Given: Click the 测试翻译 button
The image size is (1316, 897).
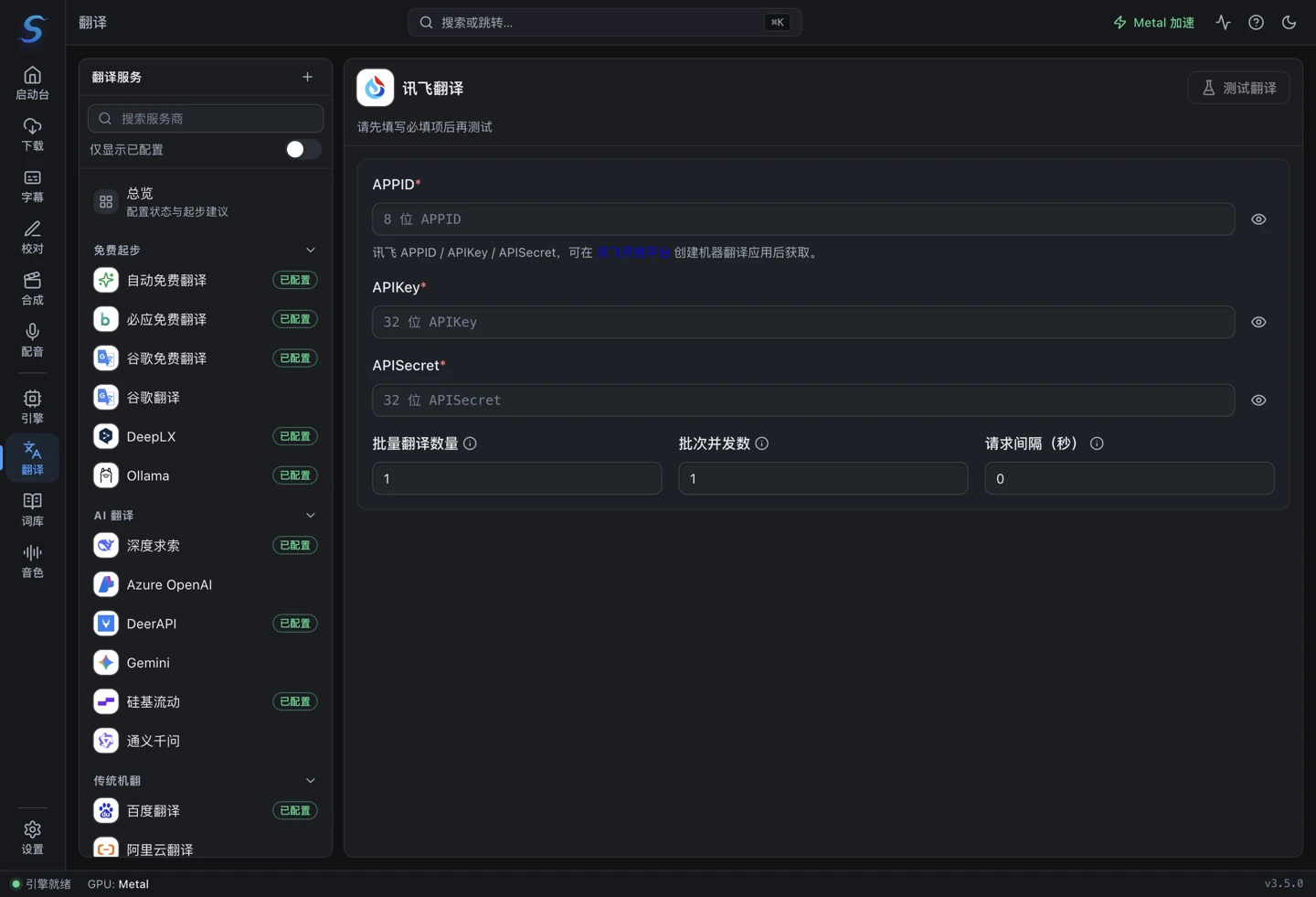Looking at the screenshot, I should tap(1238, 88).
